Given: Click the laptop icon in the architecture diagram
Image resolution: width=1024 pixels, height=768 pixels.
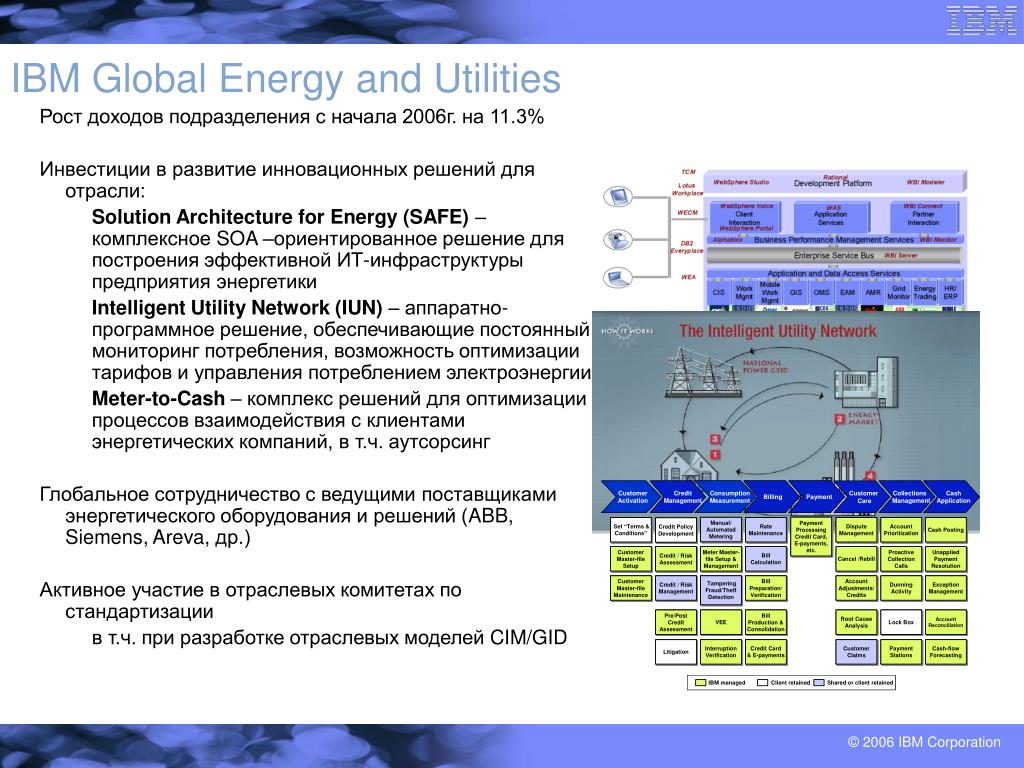Looking at the screenshot, I should click(618, 278).
